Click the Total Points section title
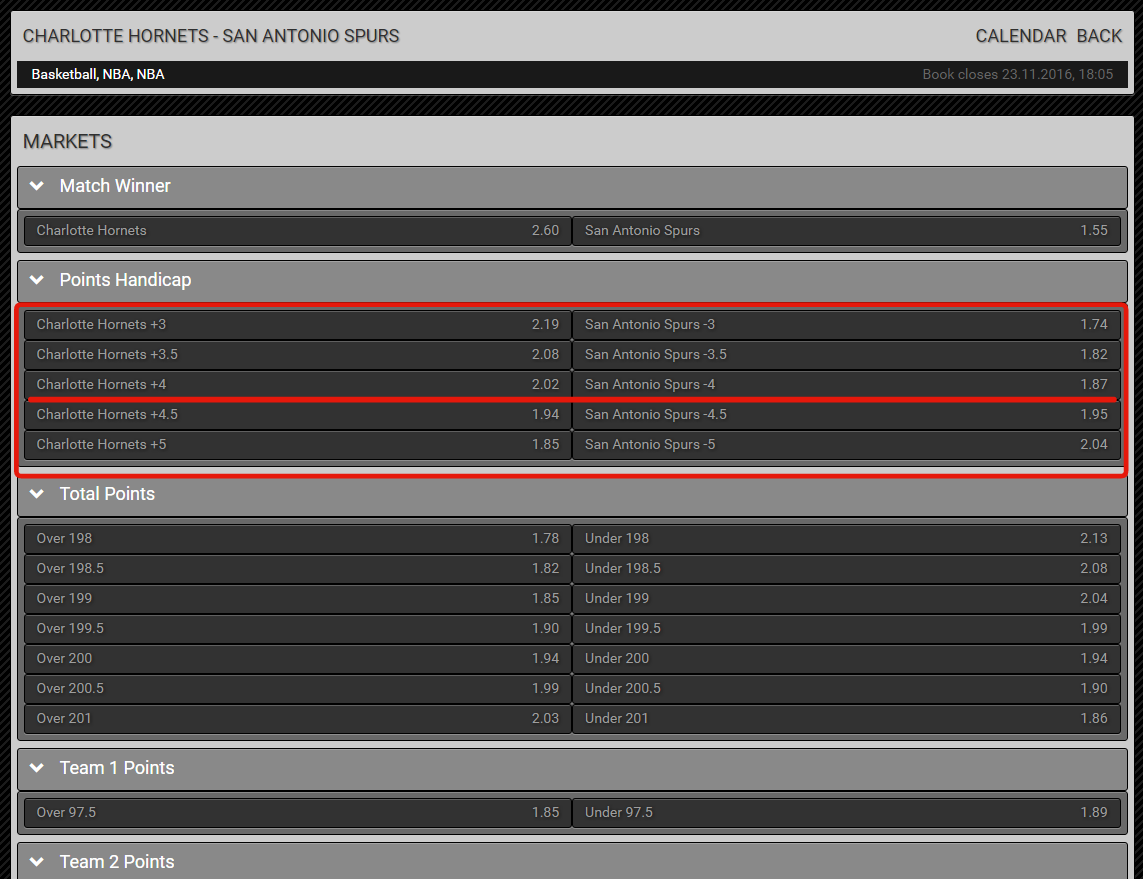The image size is (1143, 879). [107, 494]
